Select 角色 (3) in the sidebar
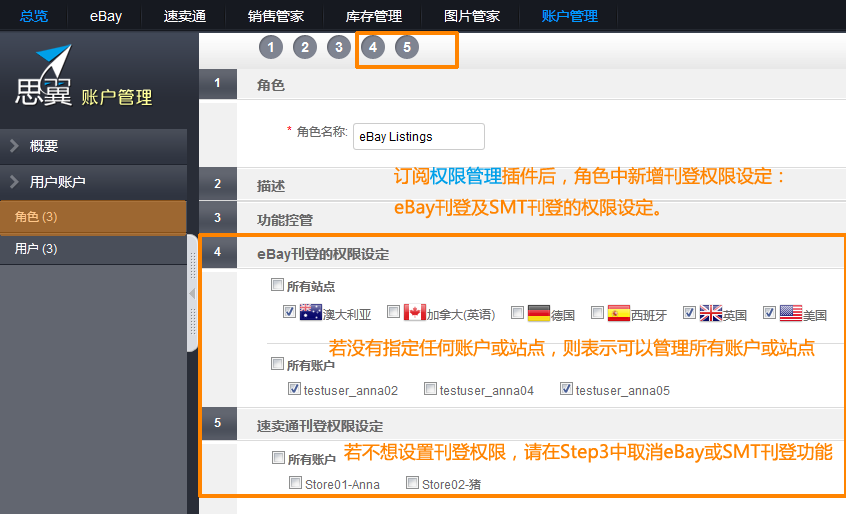Screen dimensions: 846x514 (x=93, y=217)
